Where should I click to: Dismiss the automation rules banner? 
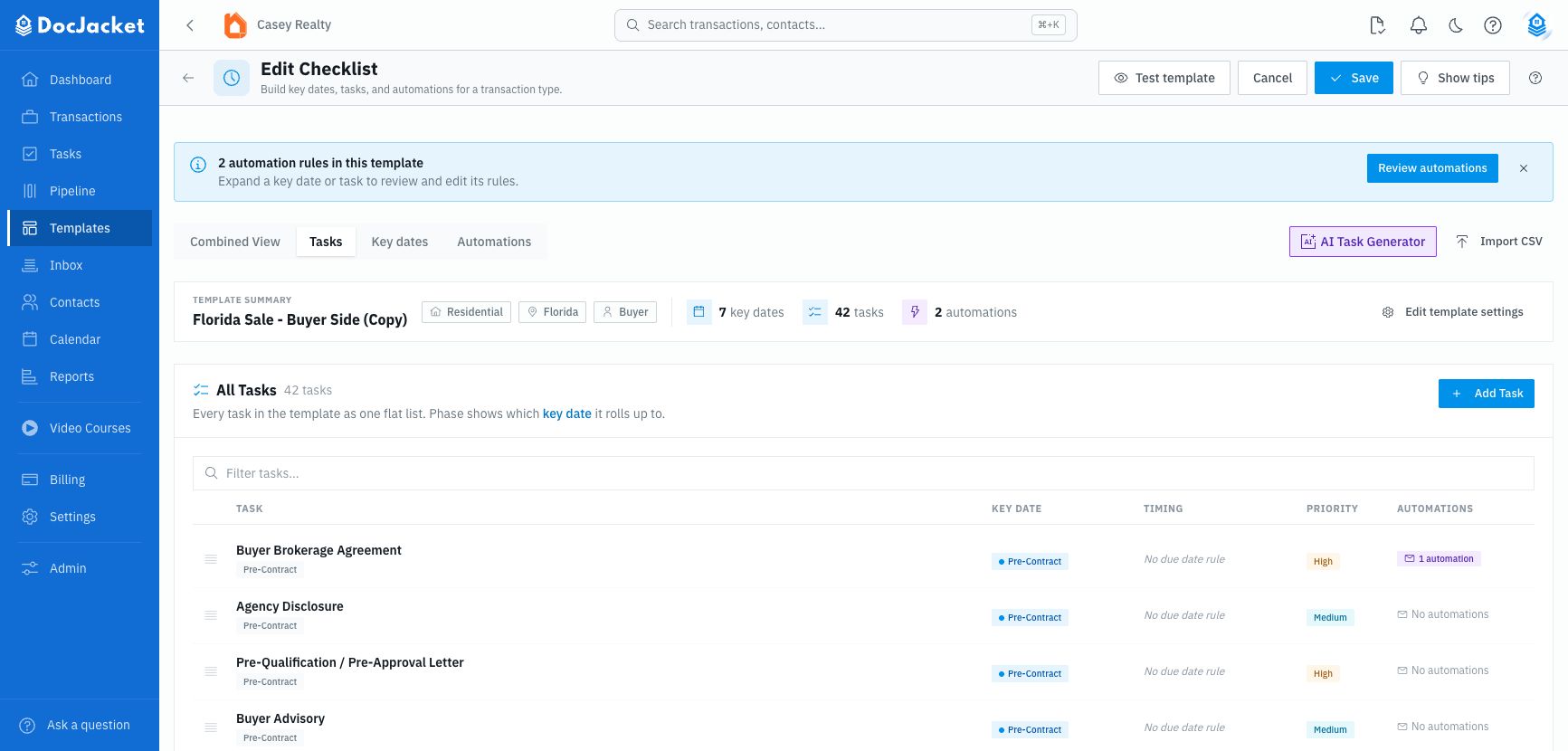pyautogui.click(x=1524, y=168)
